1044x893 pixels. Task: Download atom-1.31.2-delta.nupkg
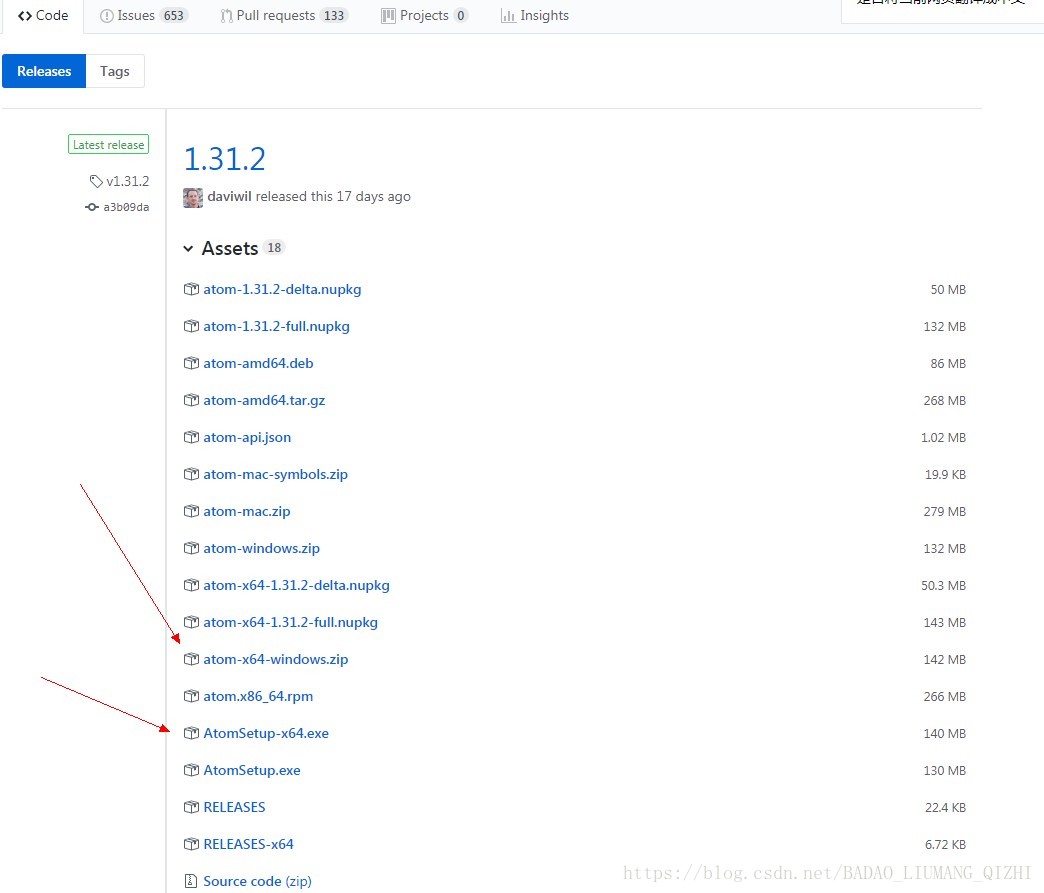pyautogui.click(x=282, y=290)
